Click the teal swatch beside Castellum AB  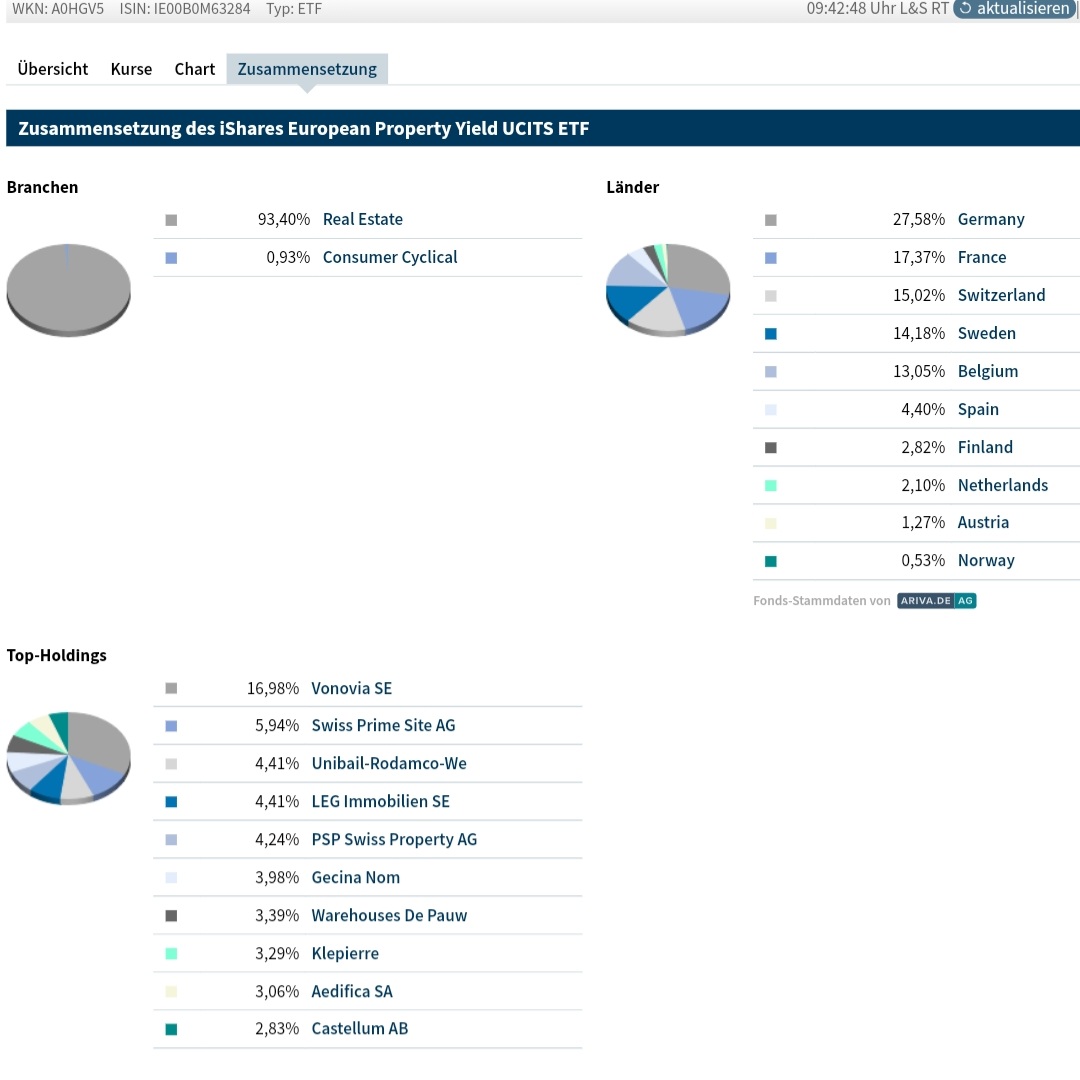click(x=172, y=1029)
